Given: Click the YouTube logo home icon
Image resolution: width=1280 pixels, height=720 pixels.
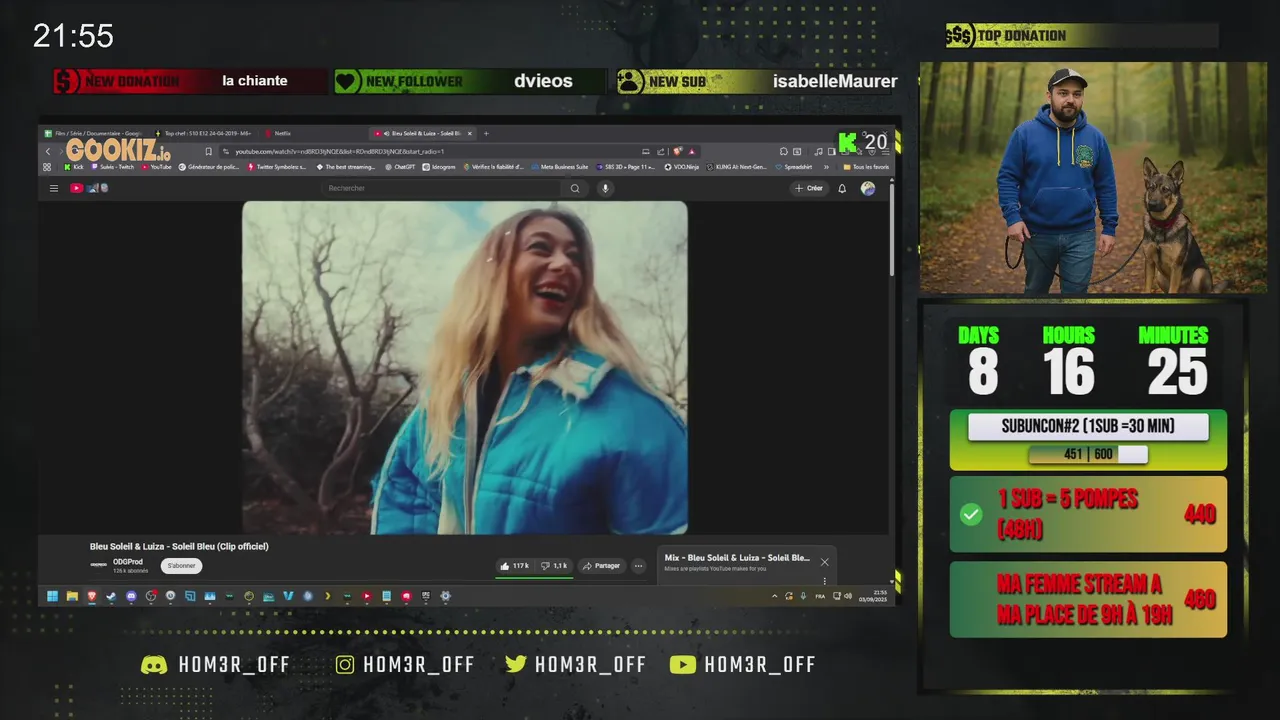Looking at the screenshot, I should (76, 188).
